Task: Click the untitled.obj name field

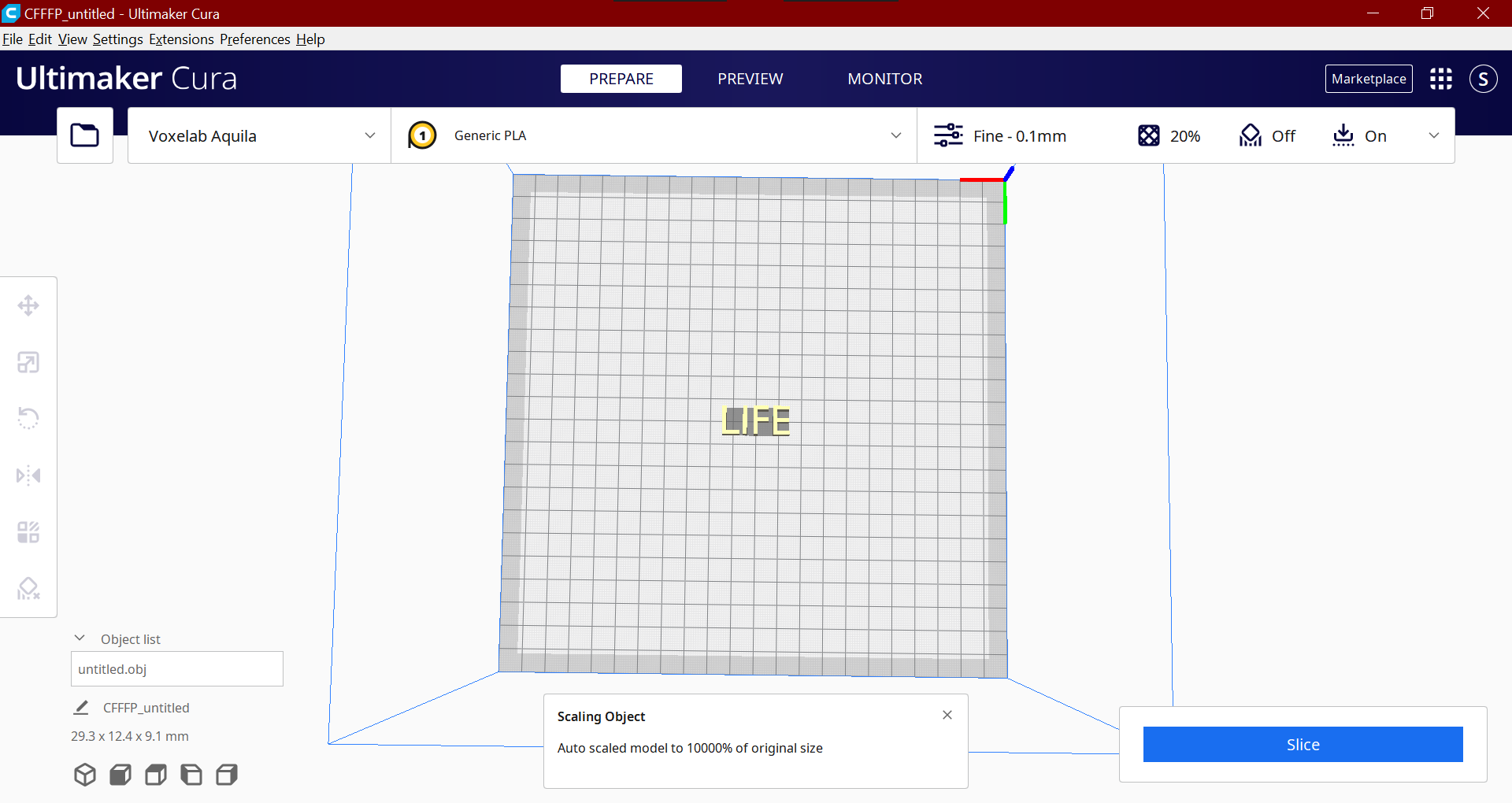Action: 176,669
